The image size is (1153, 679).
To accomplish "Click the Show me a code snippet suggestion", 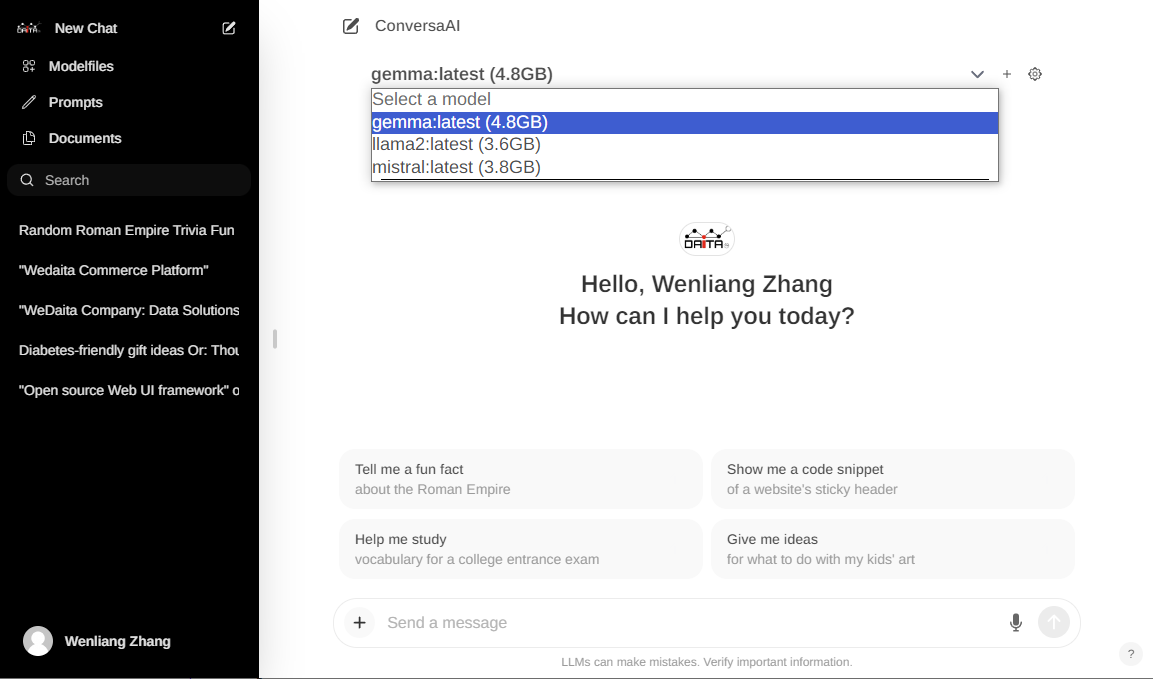I will [x=892, y=478].
